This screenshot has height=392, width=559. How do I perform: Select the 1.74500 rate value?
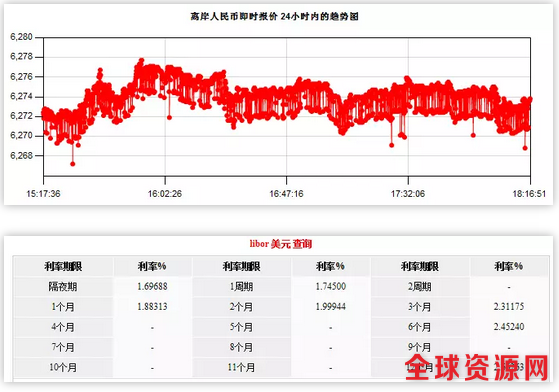(x=330, y=287)
